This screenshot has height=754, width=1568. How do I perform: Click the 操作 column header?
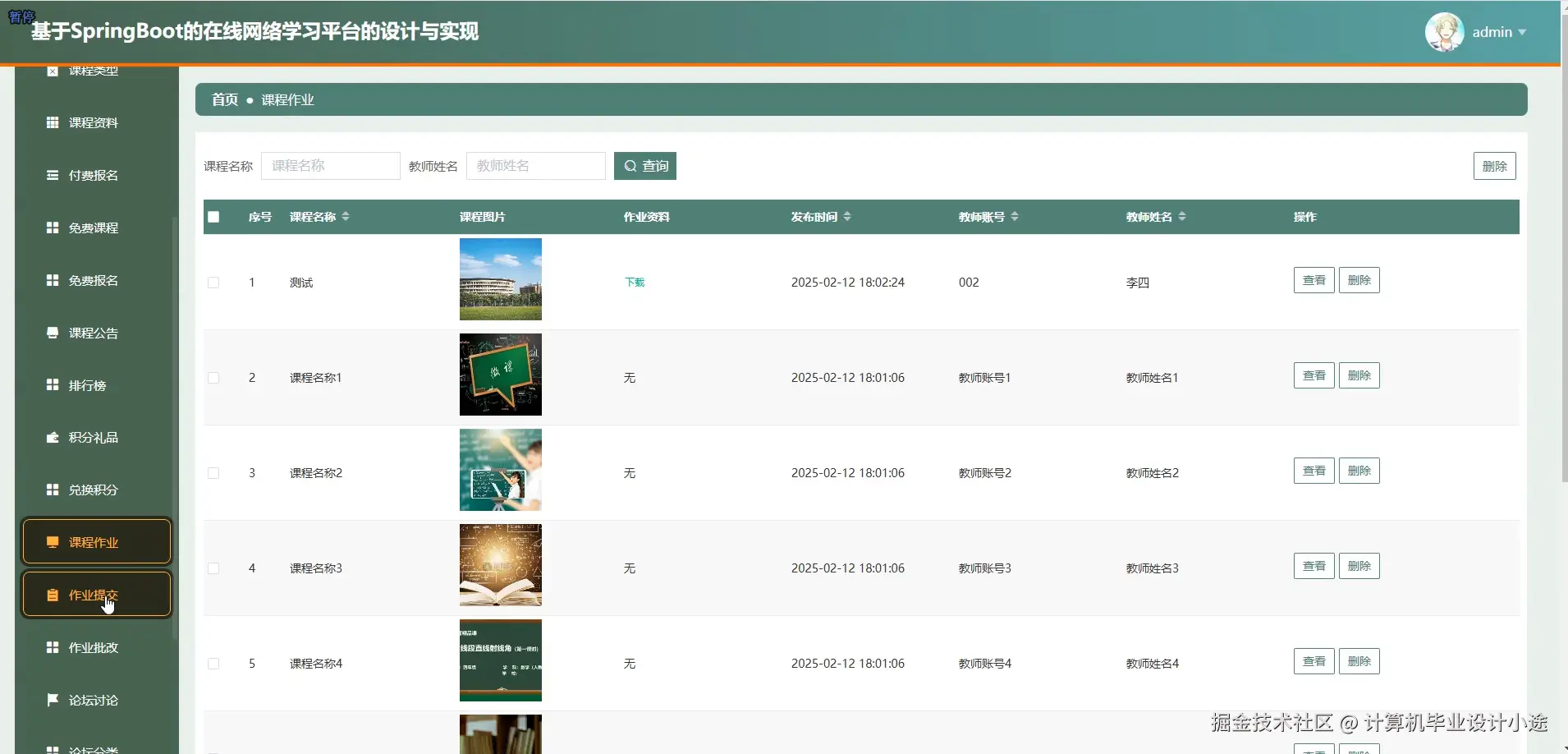1305,217
